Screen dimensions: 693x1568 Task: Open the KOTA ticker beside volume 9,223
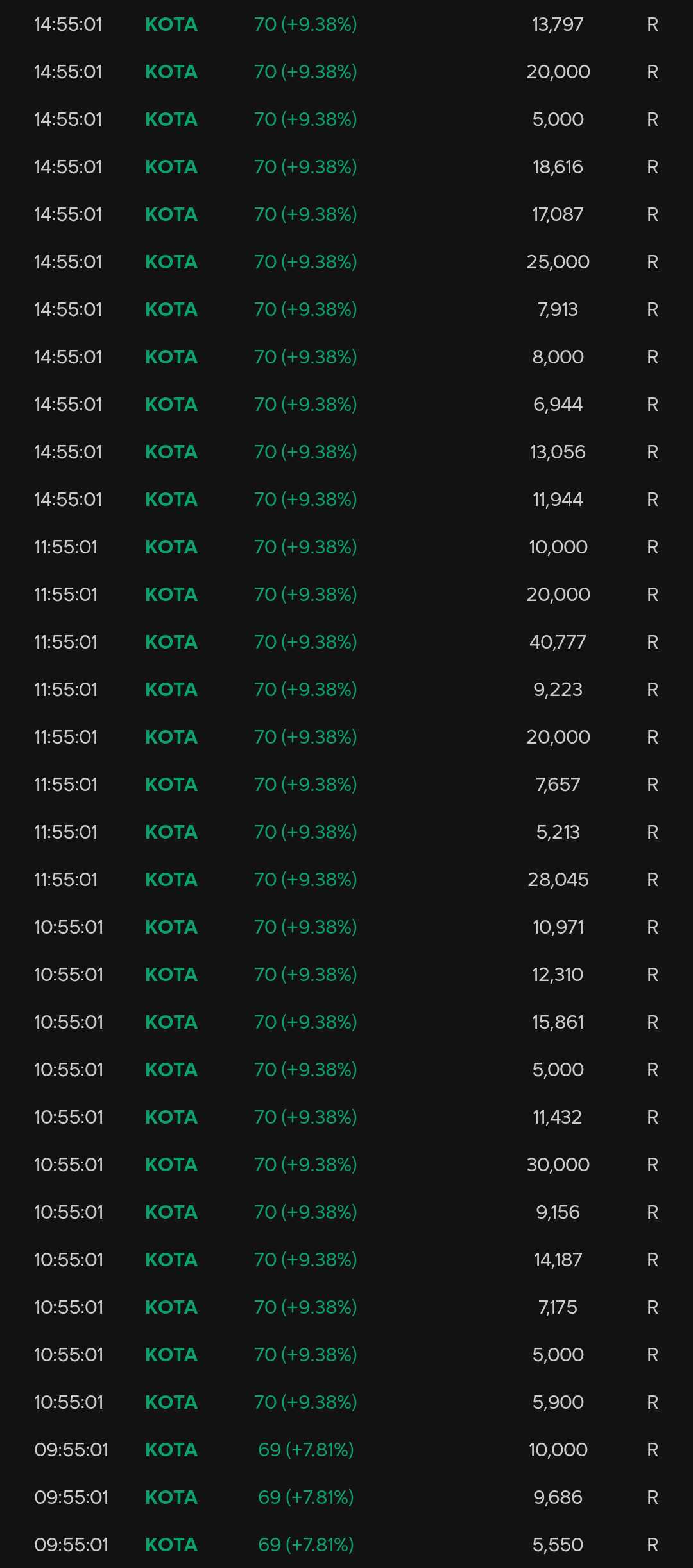[x=171, y=690]
